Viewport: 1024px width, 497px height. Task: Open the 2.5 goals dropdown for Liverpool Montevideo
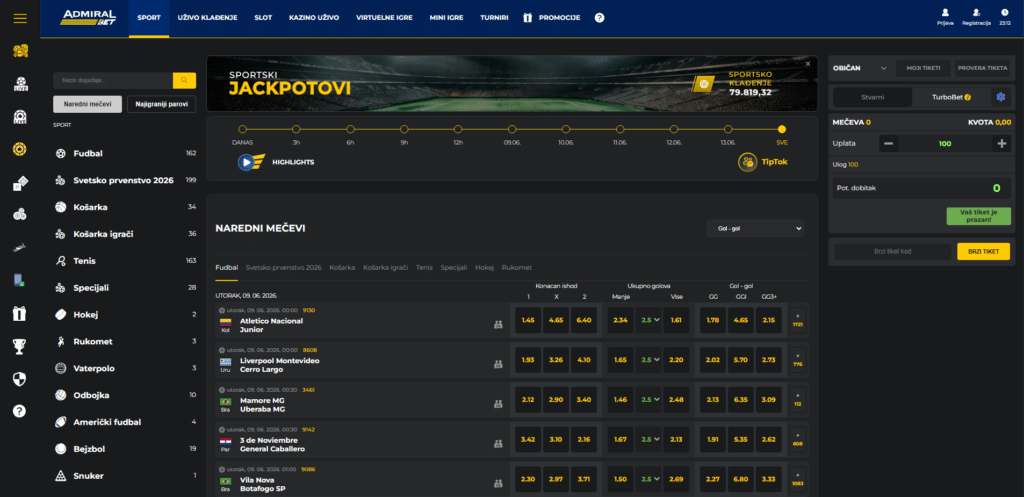click(x=649, y=360)
